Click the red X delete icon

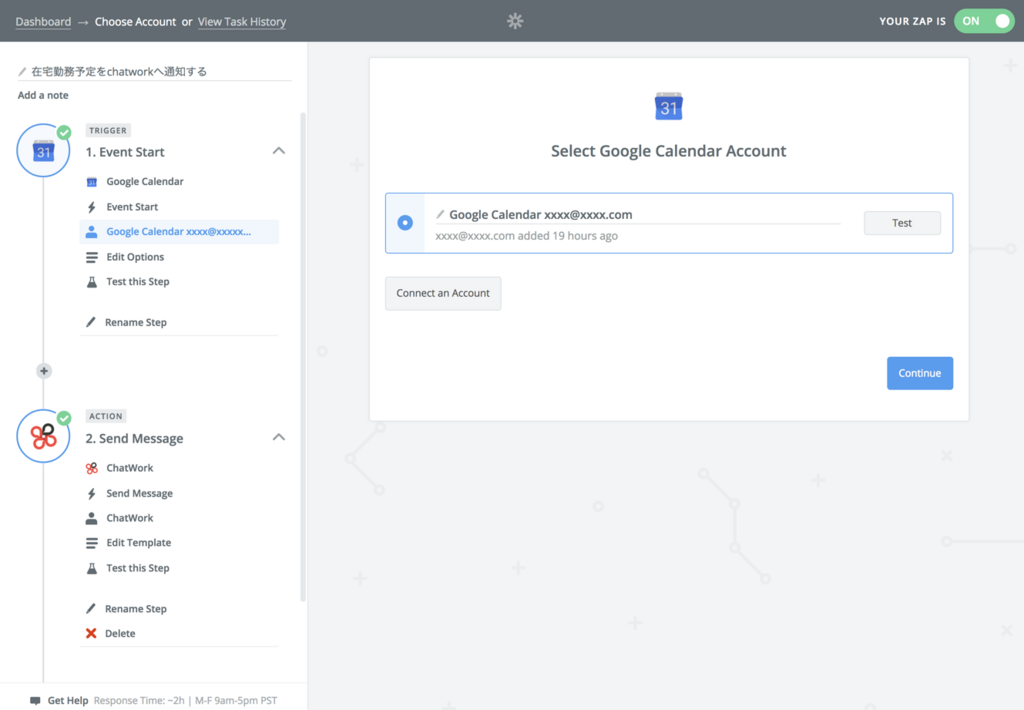91,634
